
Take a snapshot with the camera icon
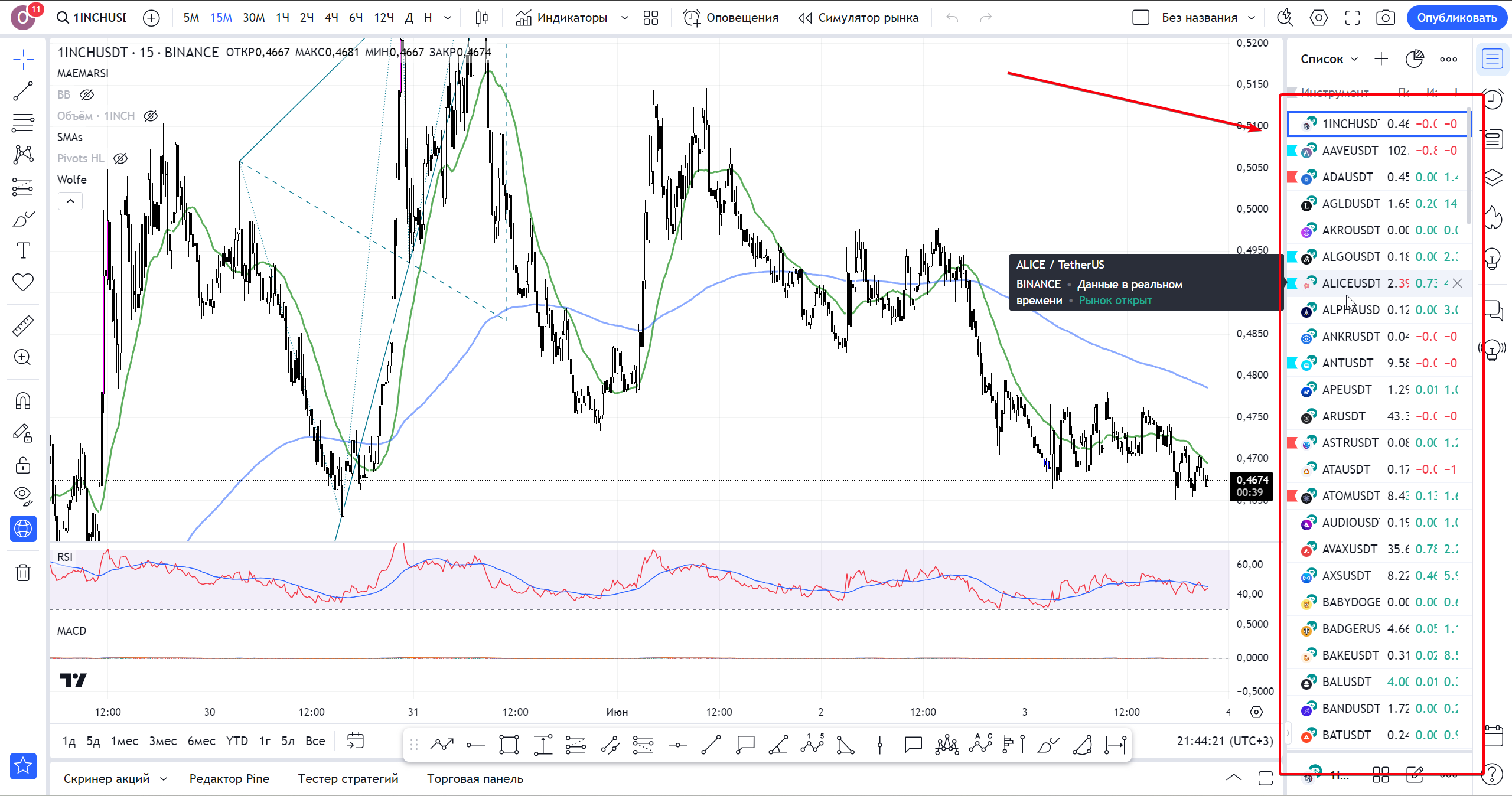click(x=1385, y=18)
